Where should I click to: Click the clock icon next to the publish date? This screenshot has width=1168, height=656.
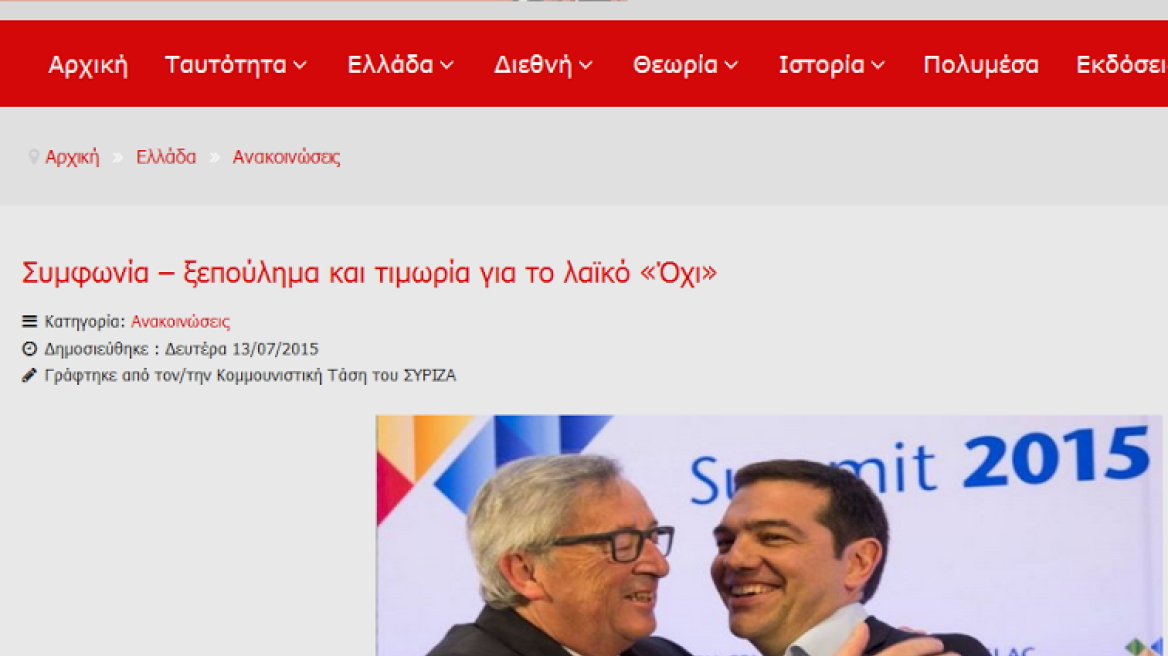click(x=28, y=349)
